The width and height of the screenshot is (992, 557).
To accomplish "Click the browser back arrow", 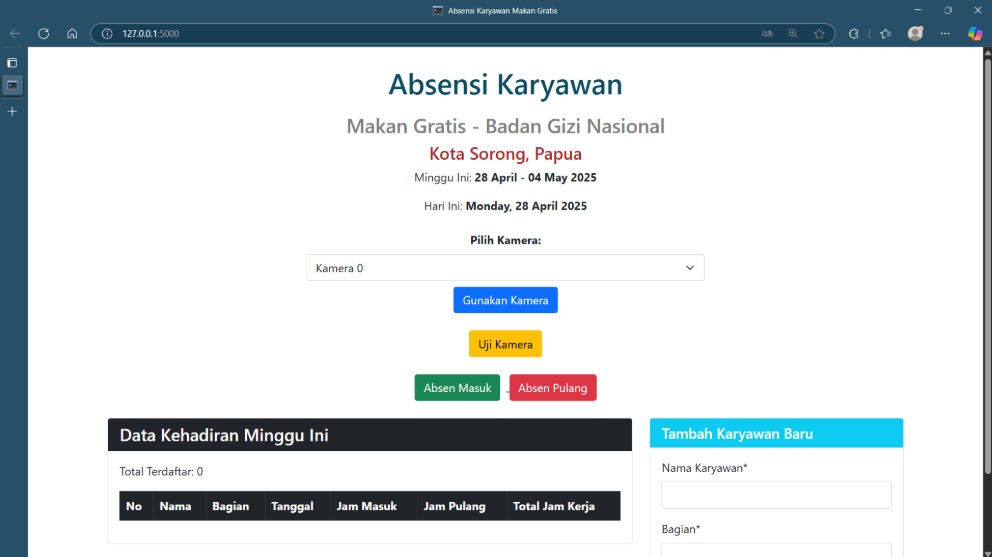I will click(x=15, y=34).
